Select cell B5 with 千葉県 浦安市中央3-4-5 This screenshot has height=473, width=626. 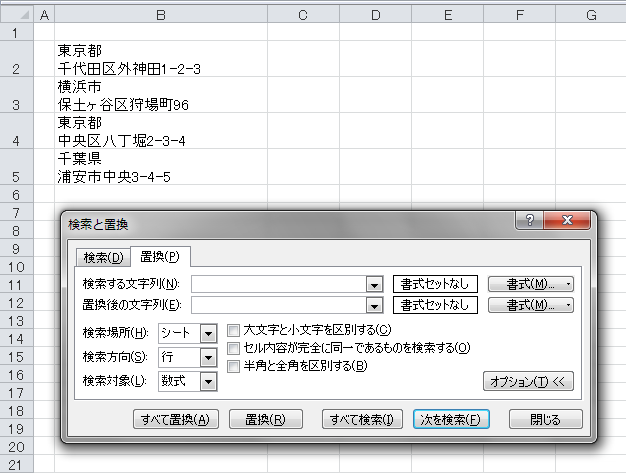(x=161, y=166)
